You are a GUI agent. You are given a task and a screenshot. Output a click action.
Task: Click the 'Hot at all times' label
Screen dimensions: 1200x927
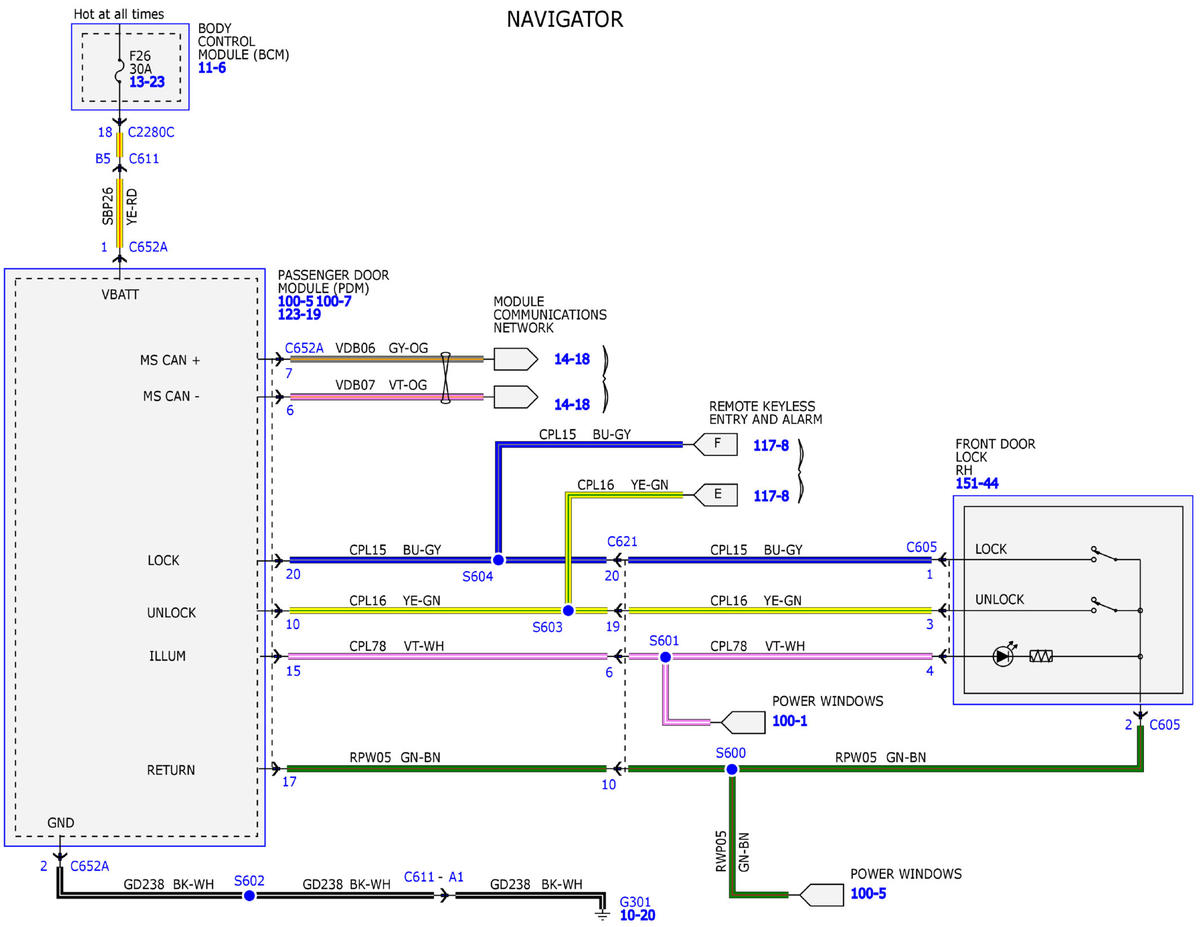pos(119,14)
